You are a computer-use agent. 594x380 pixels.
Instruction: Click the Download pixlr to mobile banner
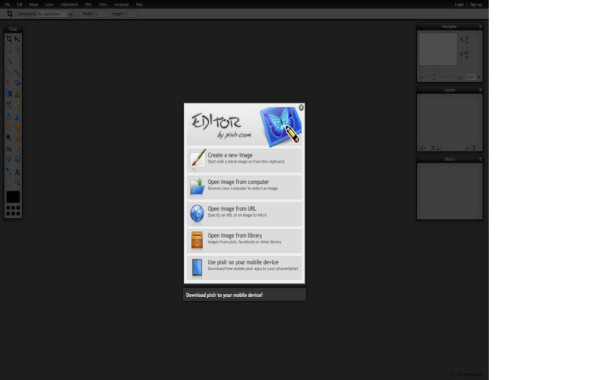pos(245,295)
